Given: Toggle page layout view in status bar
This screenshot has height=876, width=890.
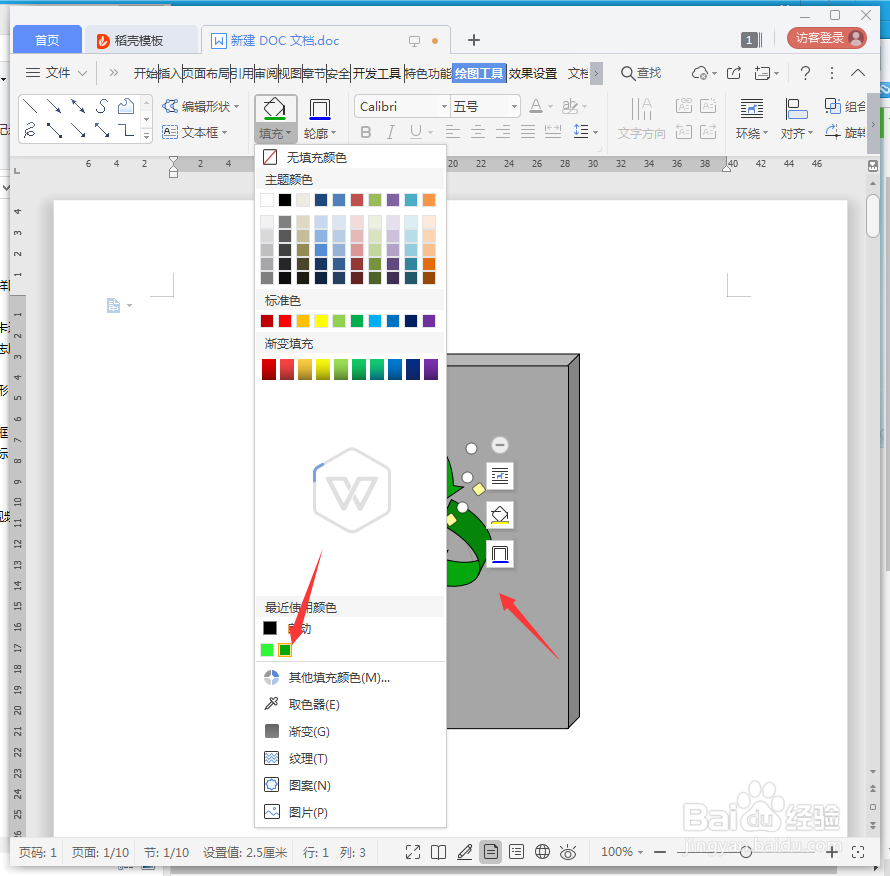Looking at the screenshot, I should [x=491, y=852].
